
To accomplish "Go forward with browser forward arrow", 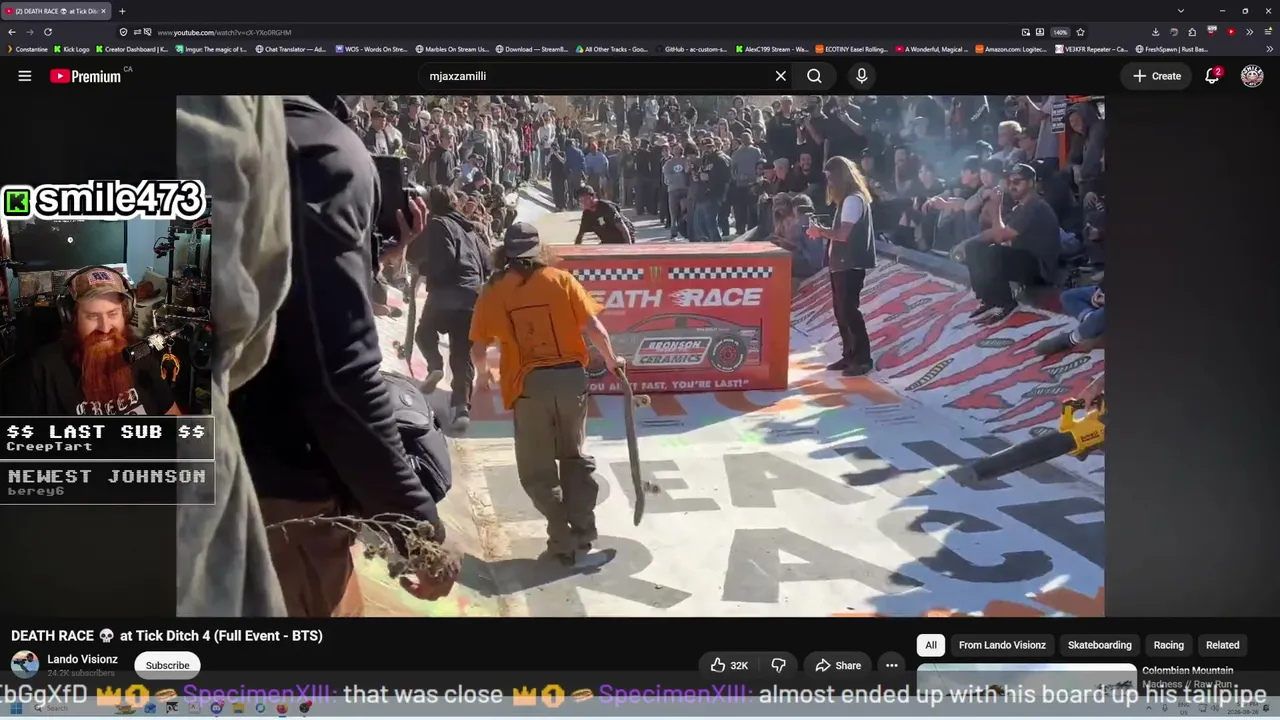I will point(29,32).
